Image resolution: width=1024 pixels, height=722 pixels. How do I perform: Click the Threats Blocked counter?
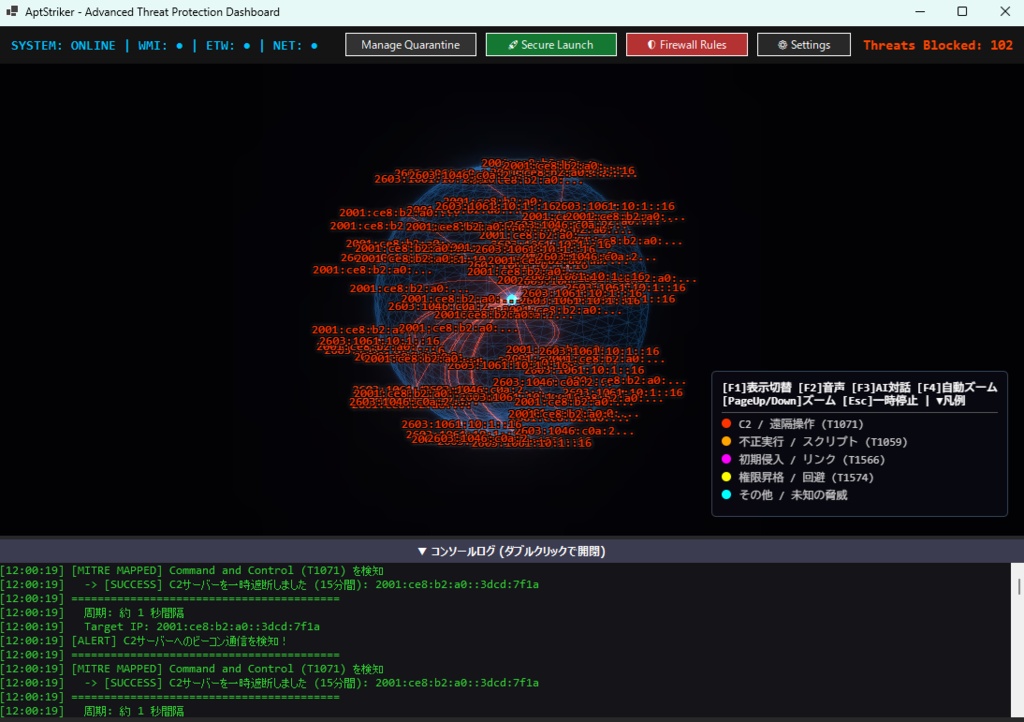(938, 45)
